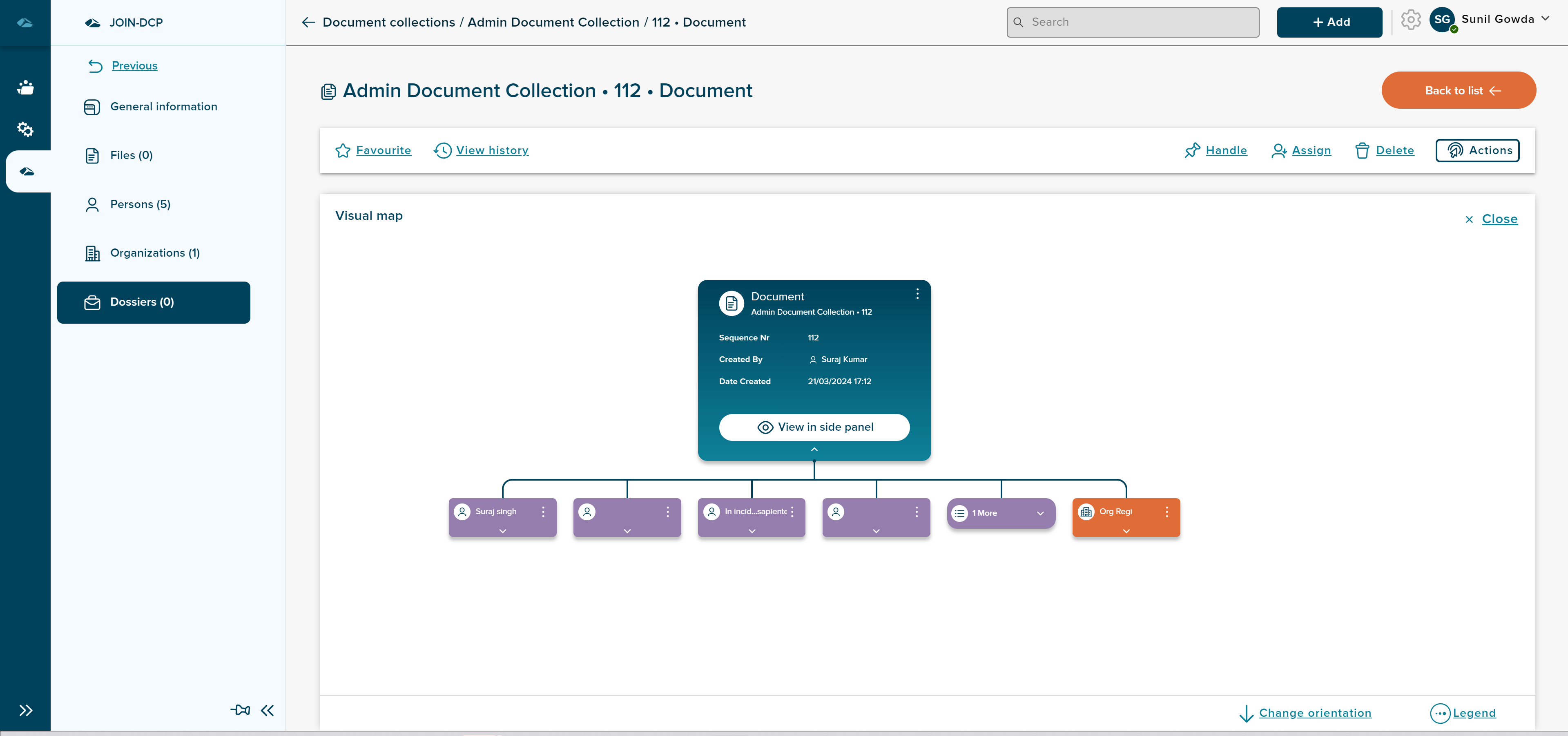Open three-dot menu on Document card
The image size is (1568, 736).
917,294
